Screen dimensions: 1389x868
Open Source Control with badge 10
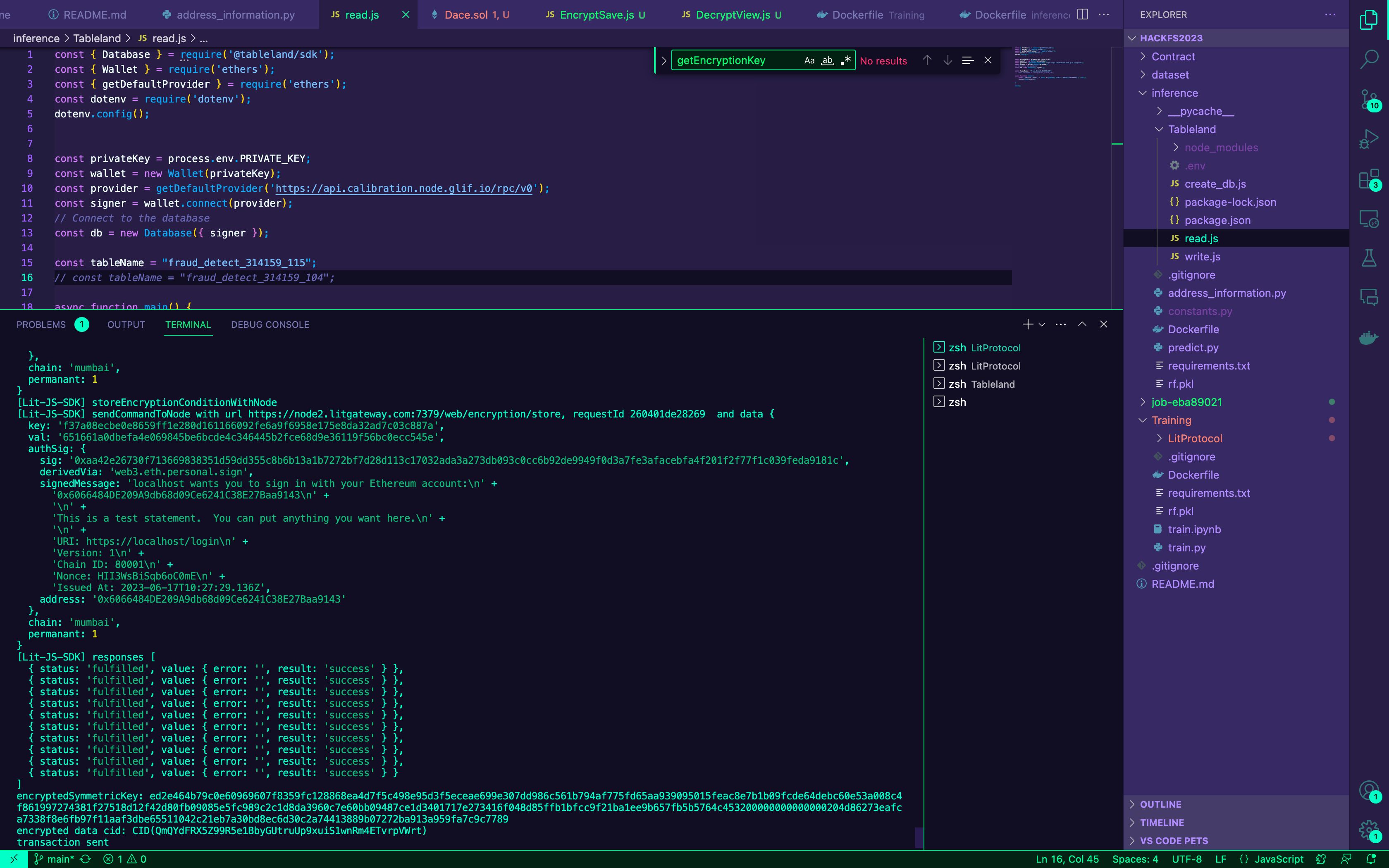click(1369, 99)
